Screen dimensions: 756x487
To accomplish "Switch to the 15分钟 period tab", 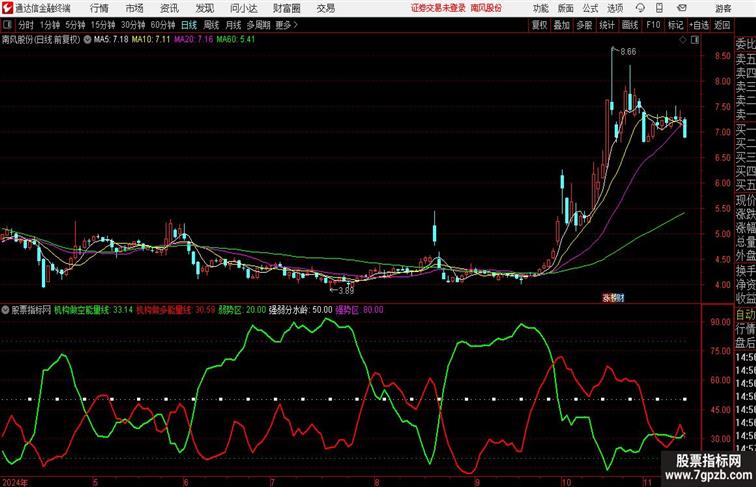I will pyautogui.click(x=103, y=25).
